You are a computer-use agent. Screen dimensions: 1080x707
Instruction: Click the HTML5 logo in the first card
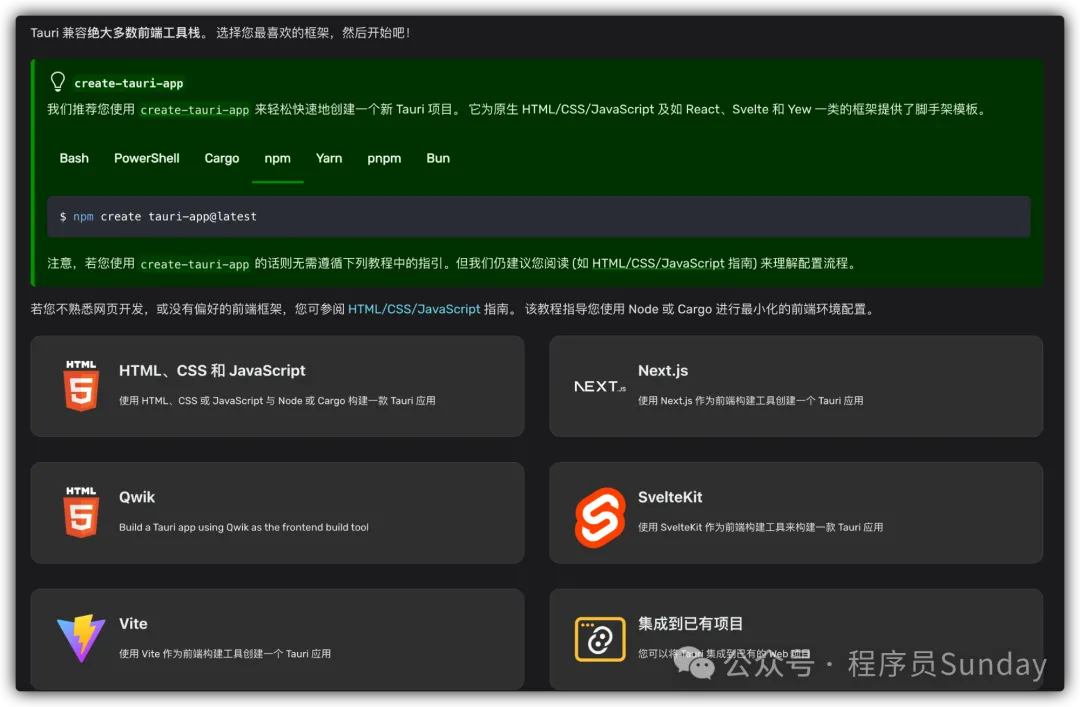pyautogui.click(x=81, y=385)
